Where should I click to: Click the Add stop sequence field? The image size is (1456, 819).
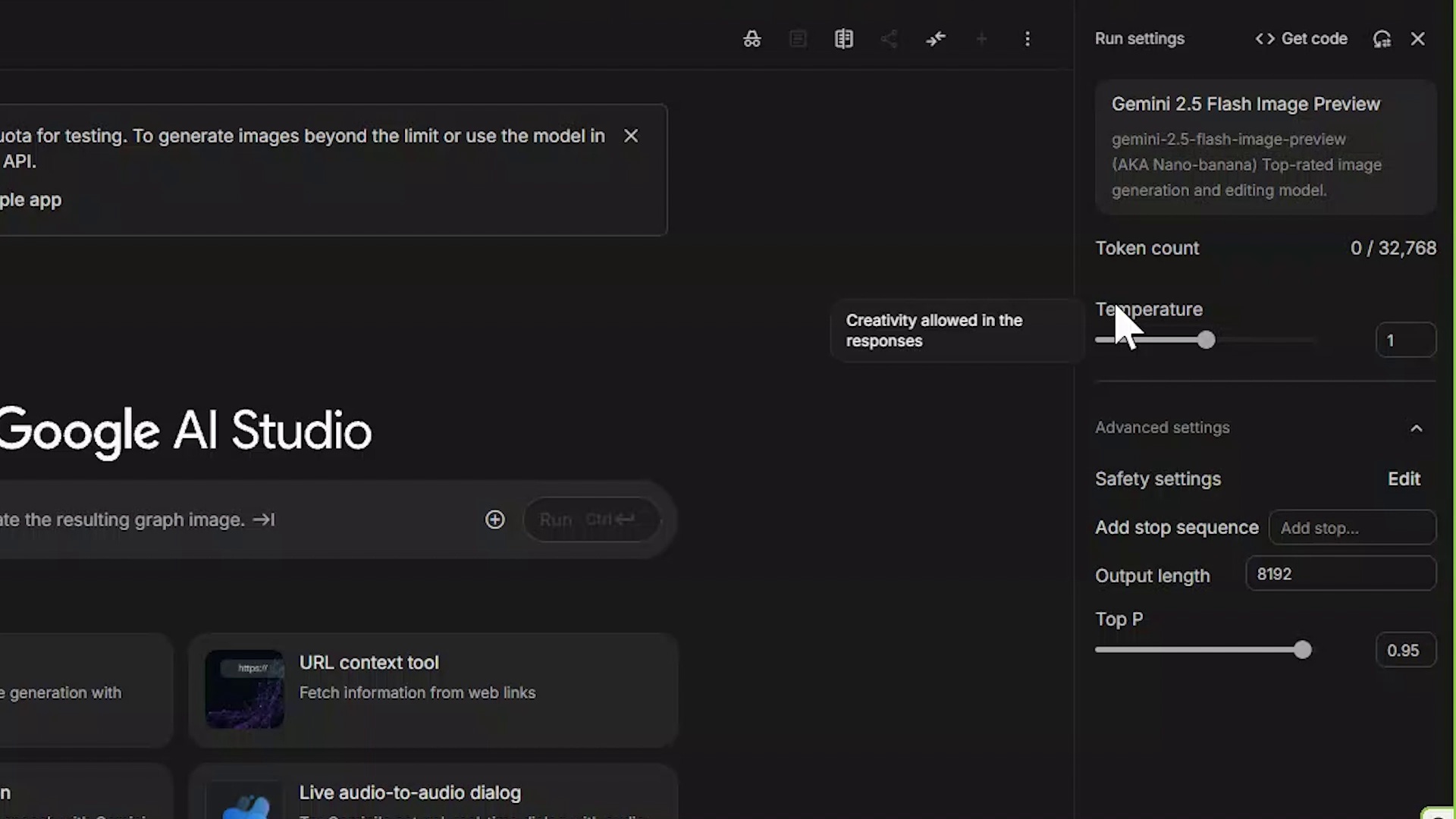coord(1352,528)
